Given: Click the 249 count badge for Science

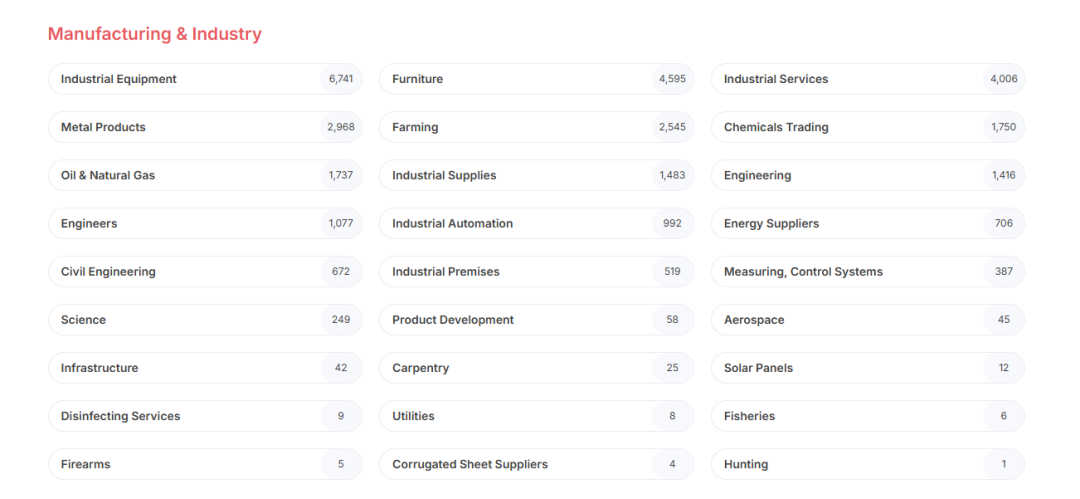Looking at the screenshot, I should click(x=341, y=320).
